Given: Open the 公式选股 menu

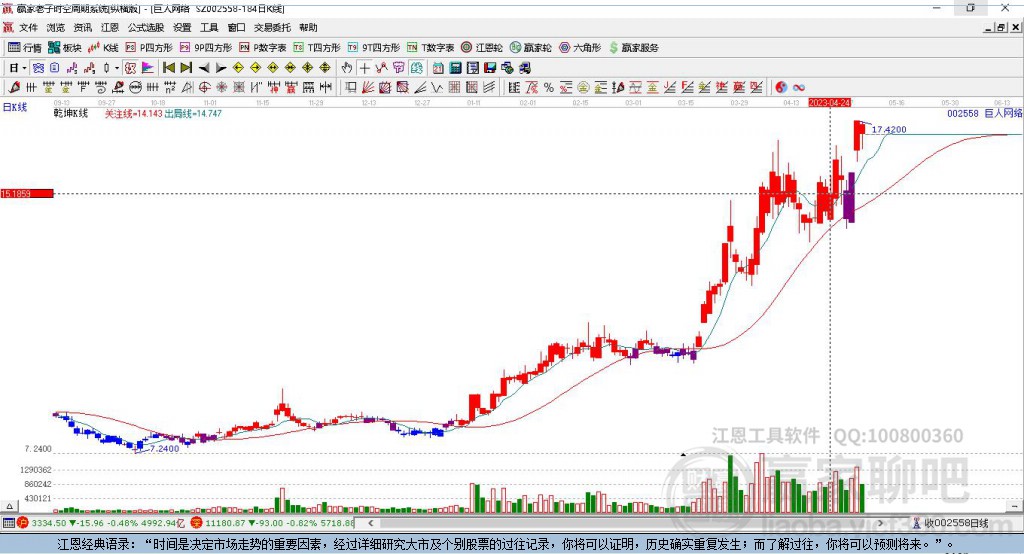Looking at the screenshot, I should [x=146, y=27].
